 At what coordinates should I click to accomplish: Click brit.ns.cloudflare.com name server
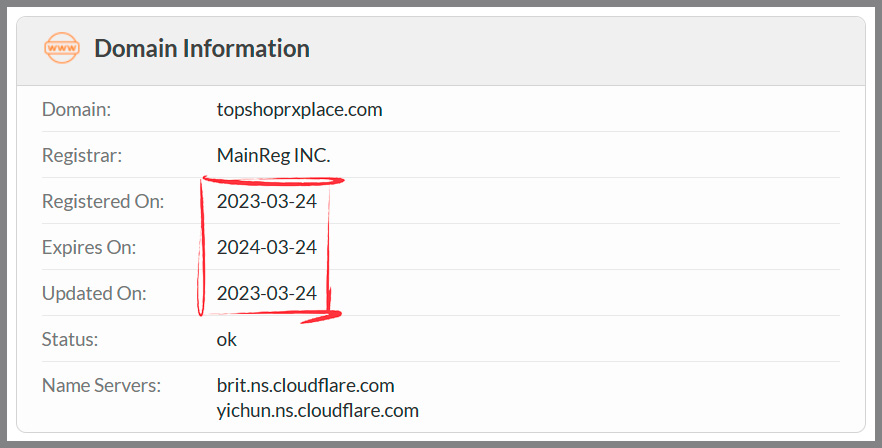pos(305,386)
